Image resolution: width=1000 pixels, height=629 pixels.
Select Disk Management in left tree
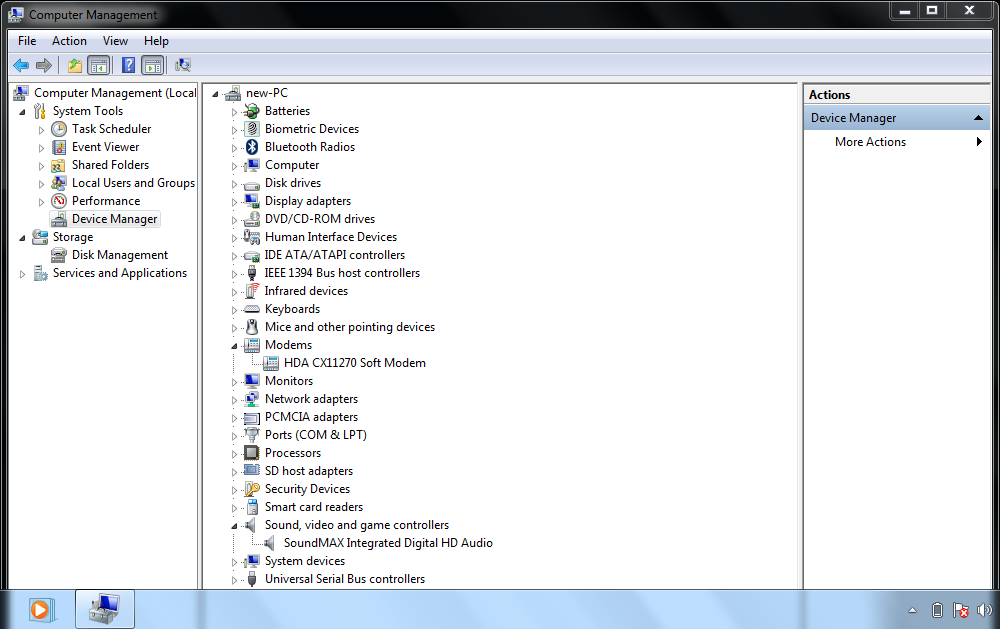(x=120, y=255)
